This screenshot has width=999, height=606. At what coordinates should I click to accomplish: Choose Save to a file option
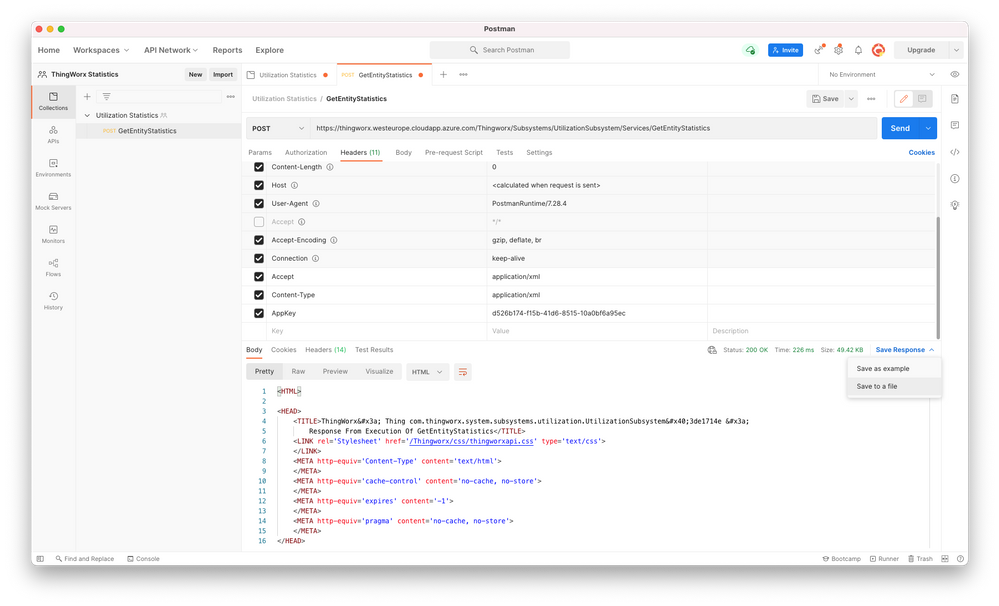(894, 386)
